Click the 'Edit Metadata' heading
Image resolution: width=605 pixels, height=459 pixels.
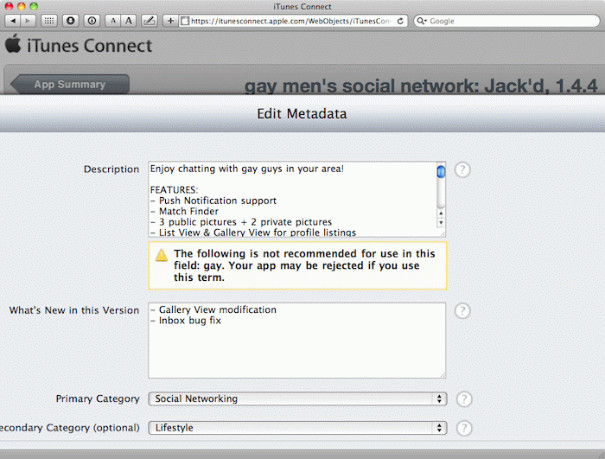pyautogui.click(x=302, y=114)
